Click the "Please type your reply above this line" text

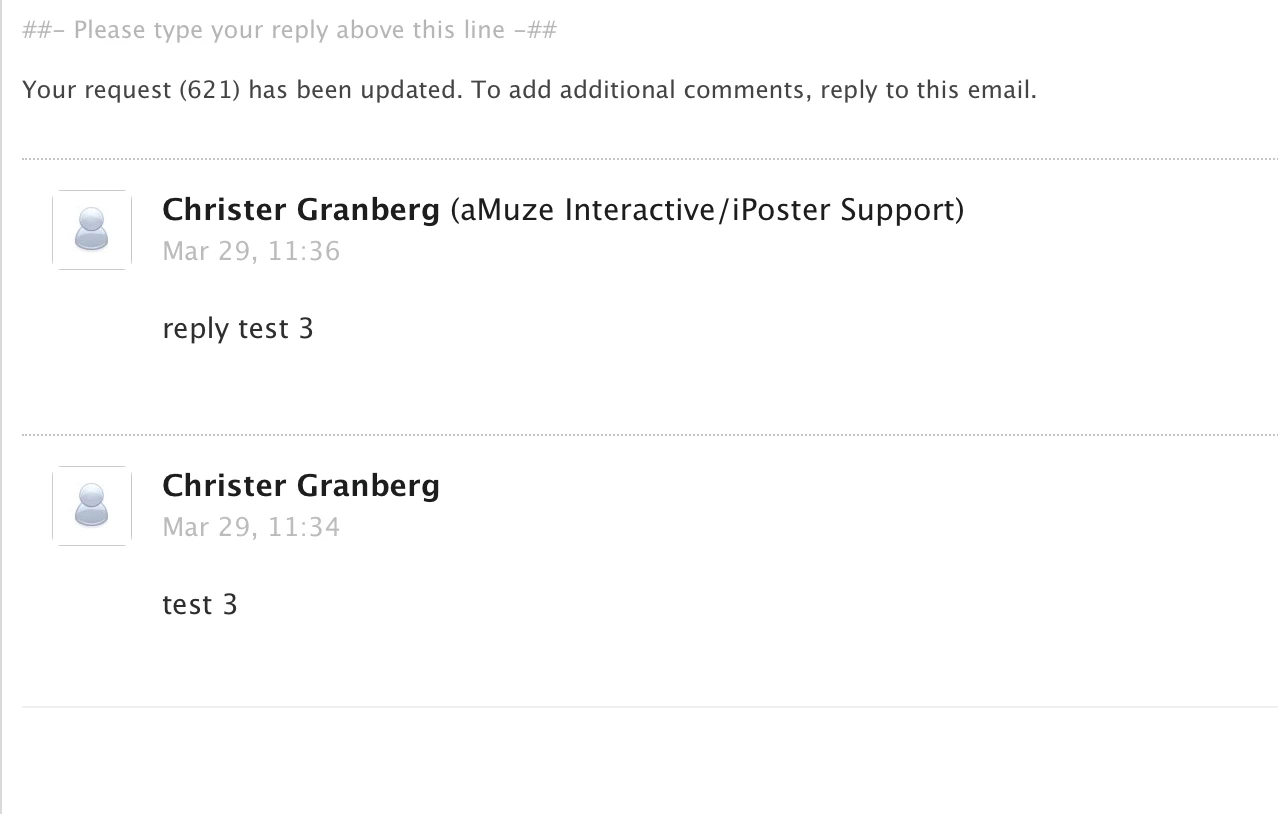click(x=290, y=30)
